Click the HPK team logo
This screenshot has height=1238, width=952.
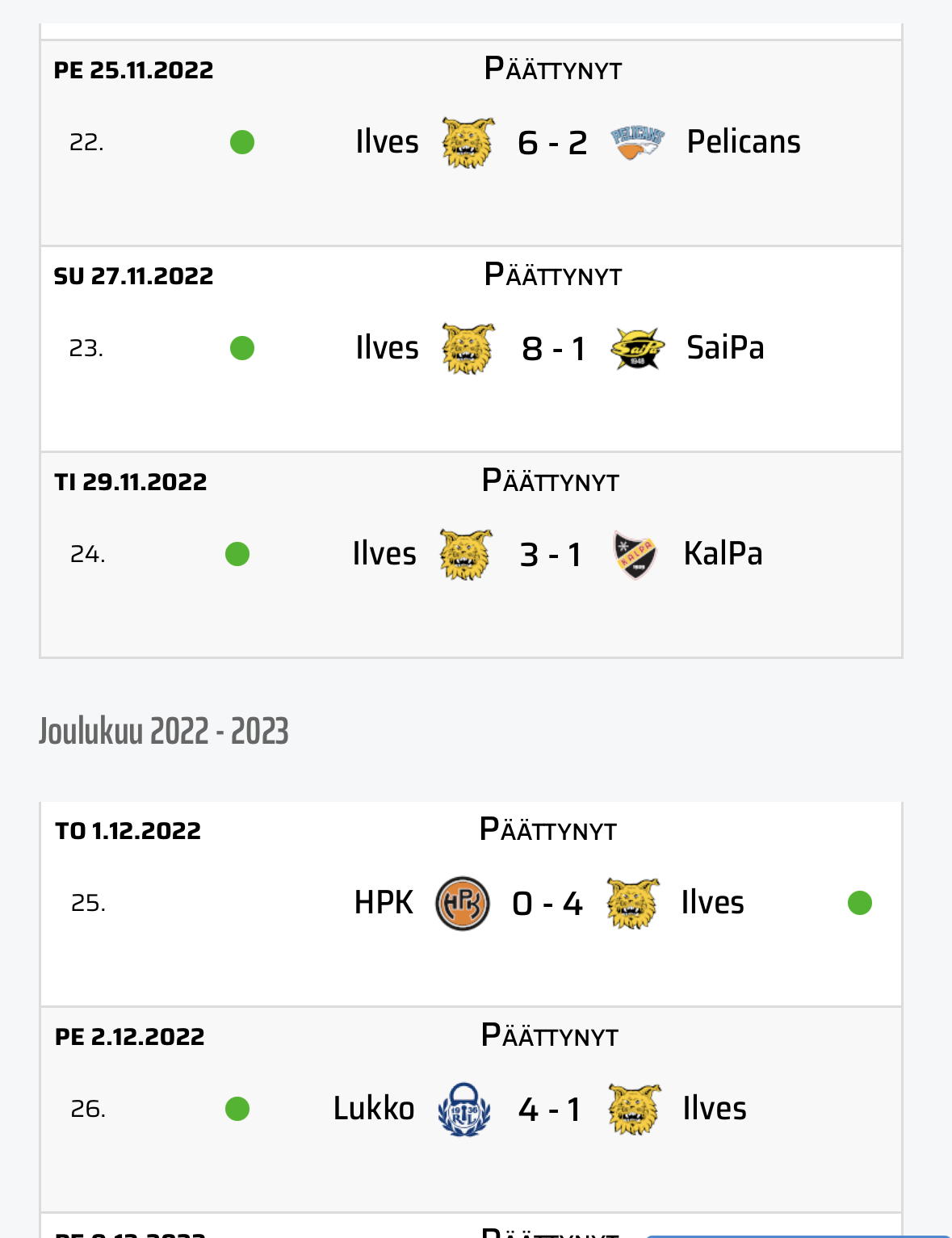463,904
